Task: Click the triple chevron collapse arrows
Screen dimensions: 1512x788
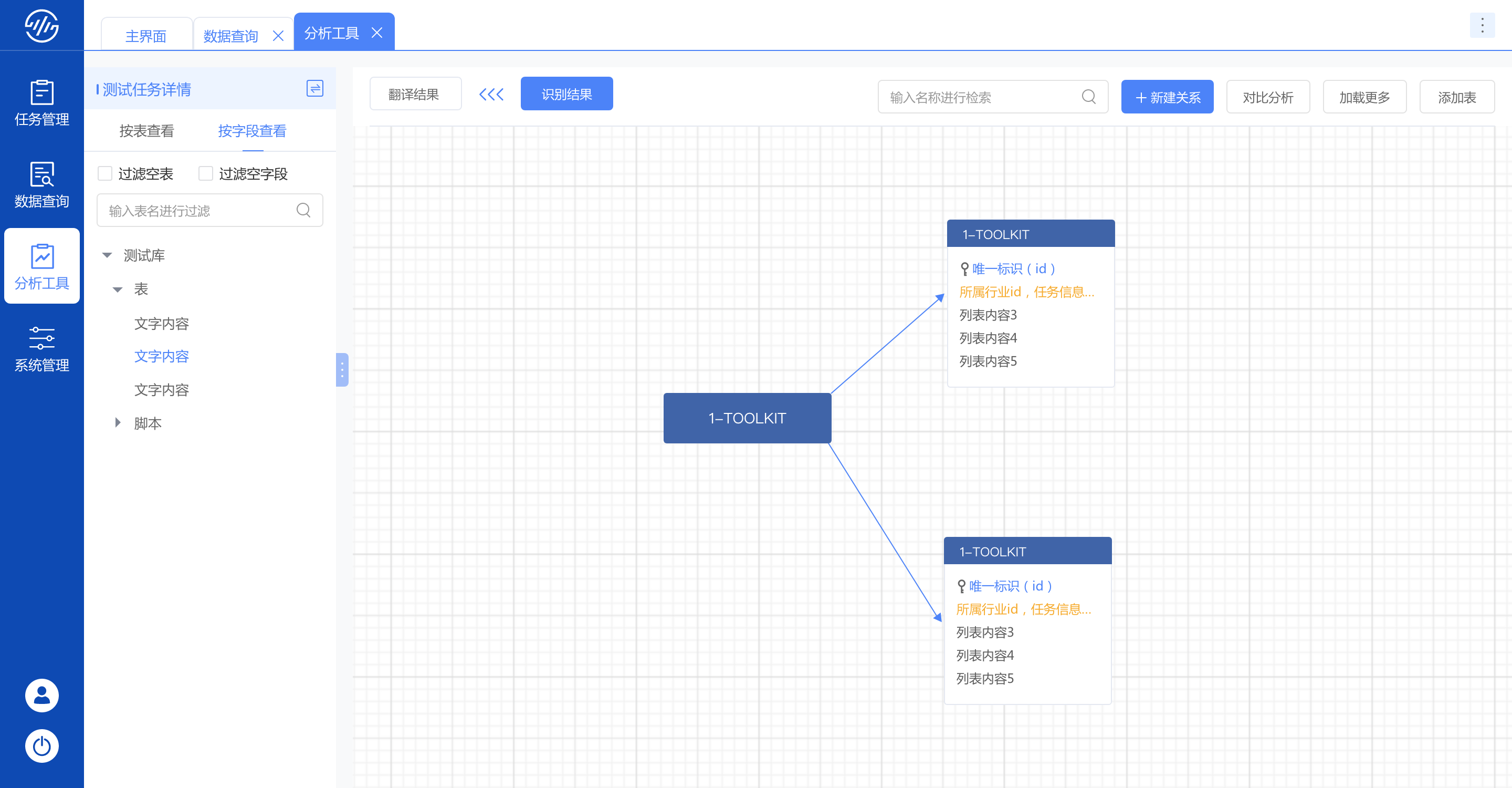Action: (491, 94)
